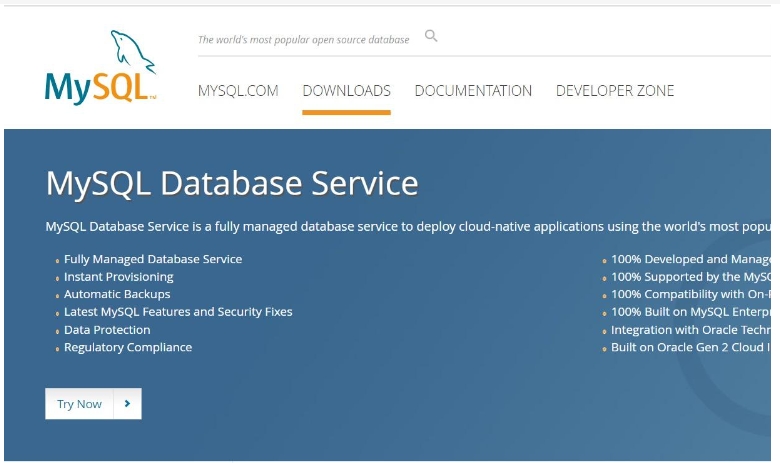Click the MySQL Database Service heading
The height and width of the screenshot is (463, 780).
point(232,183)
